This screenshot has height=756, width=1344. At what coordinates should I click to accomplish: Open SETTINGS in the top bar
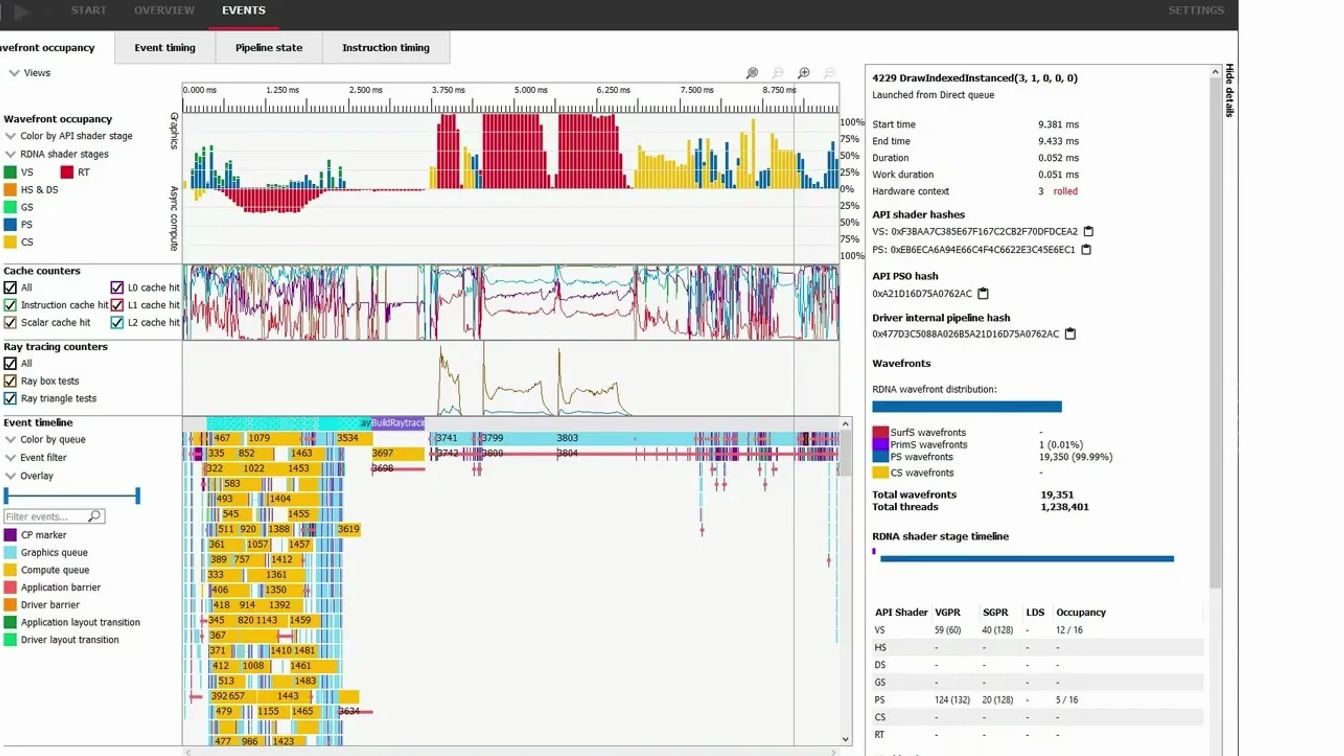pyautogui.click(x=1196, y=11)
